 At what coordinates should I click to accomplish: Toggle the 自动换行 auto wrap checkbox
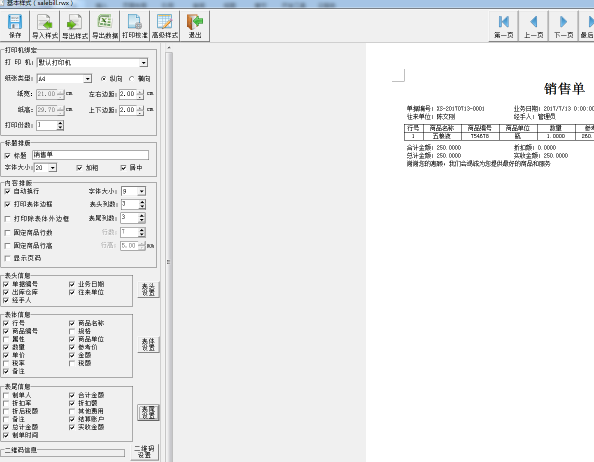[x=7, y=191]
